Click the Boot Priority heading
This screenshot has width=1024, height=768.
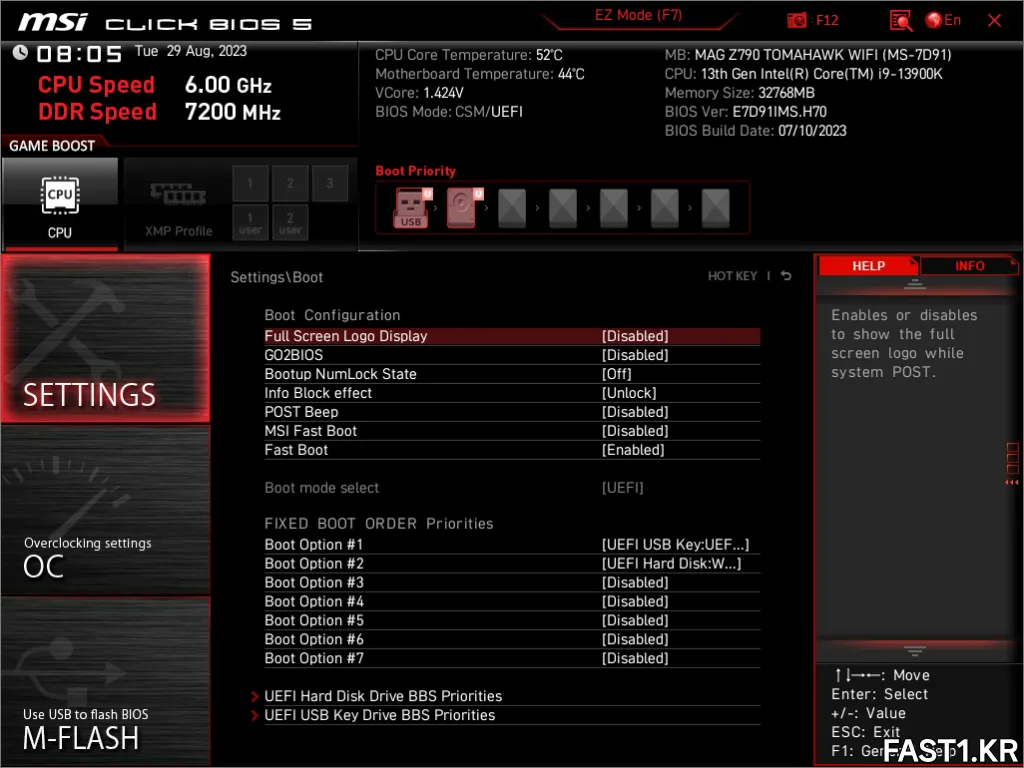tap(415, 171)
